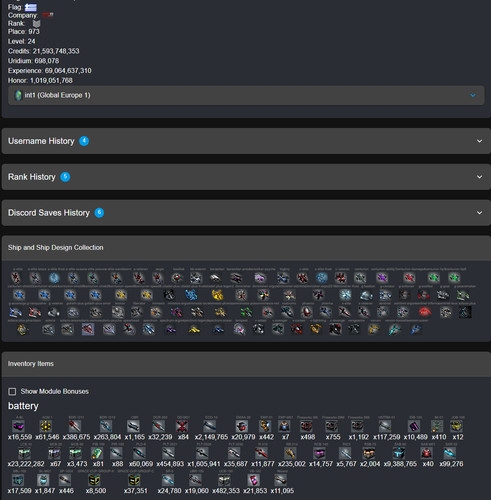491x500 pixels.
Task: Click the red helmet item showing x40
Action: coord(427,453)
